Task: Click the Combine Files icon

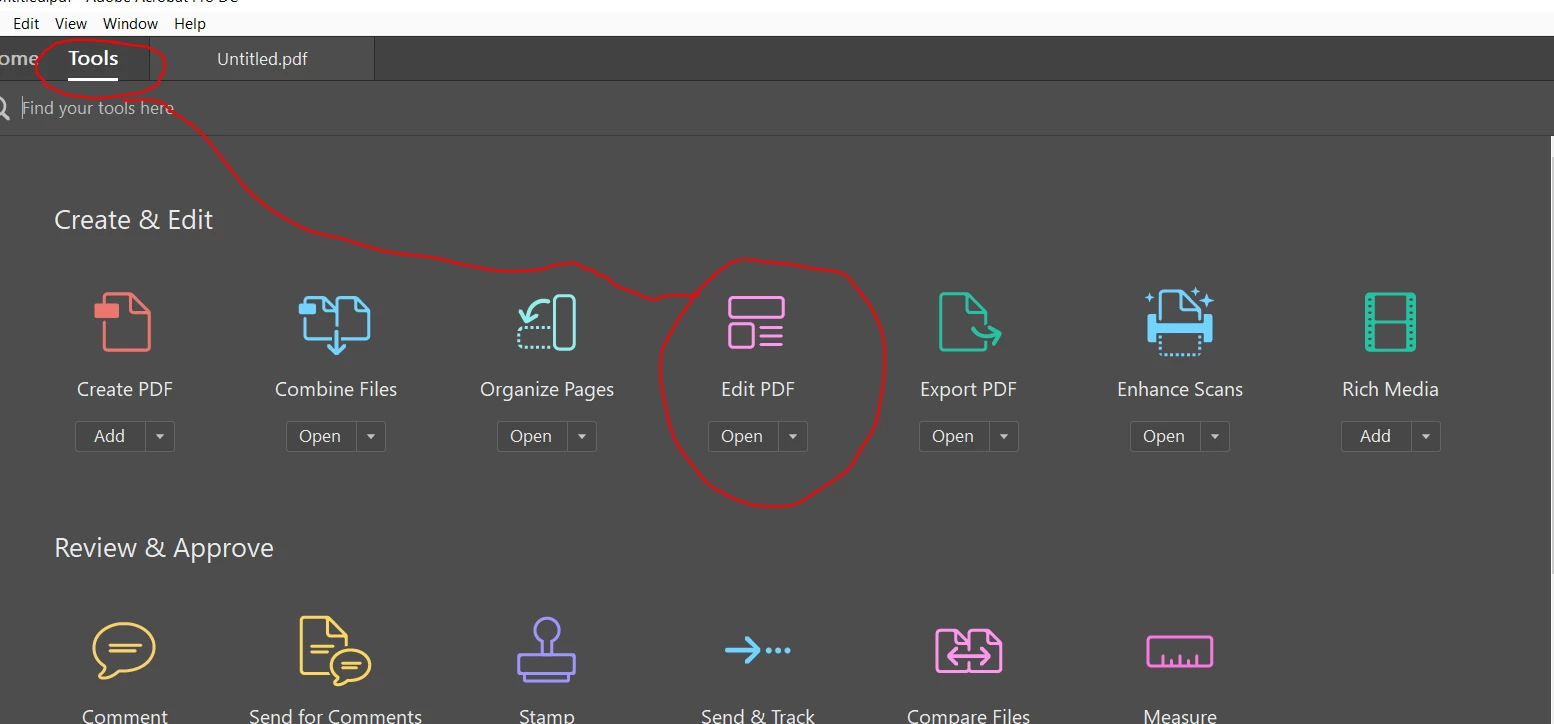Action: pos(335,324)
